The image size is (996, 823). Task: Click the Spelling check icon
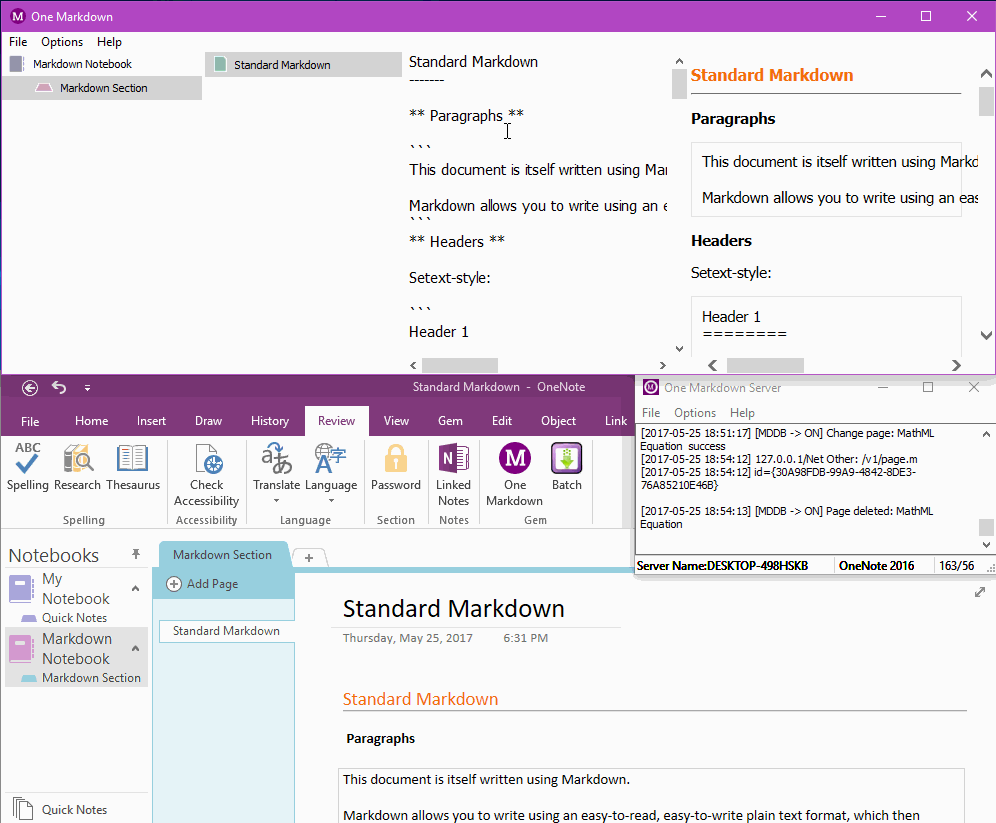click(28, 460)
